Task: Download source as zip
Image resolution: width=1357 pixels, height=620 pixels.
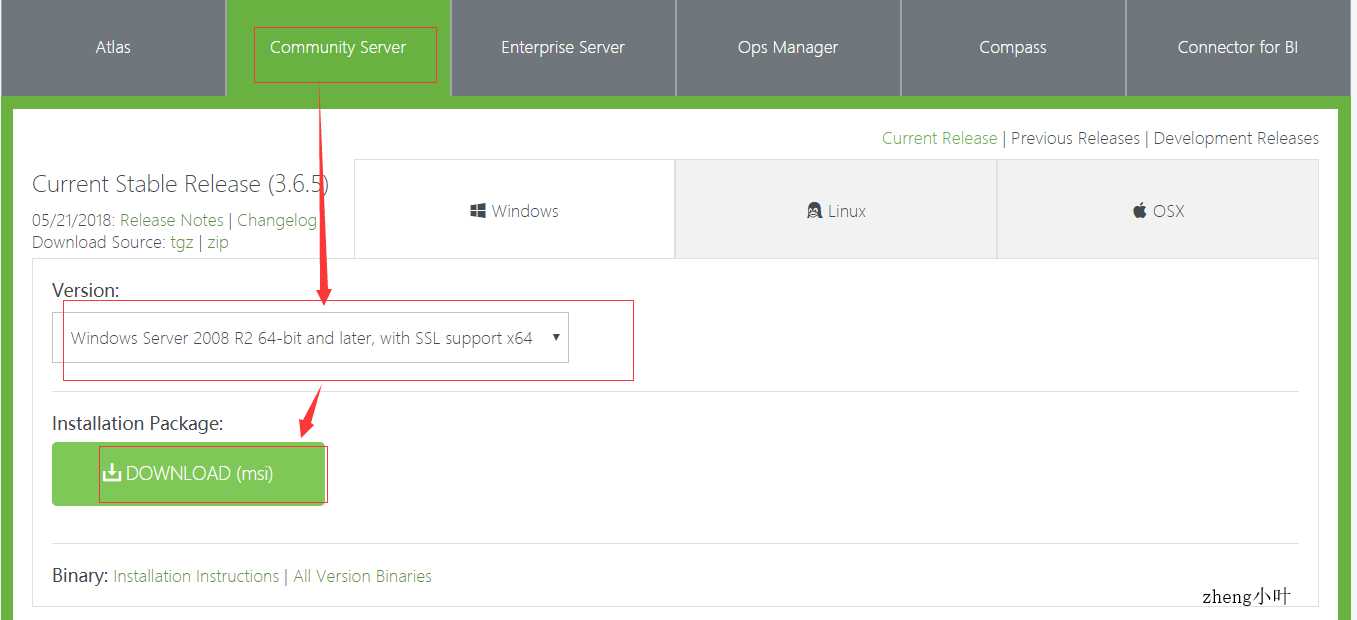Action: 218,243
